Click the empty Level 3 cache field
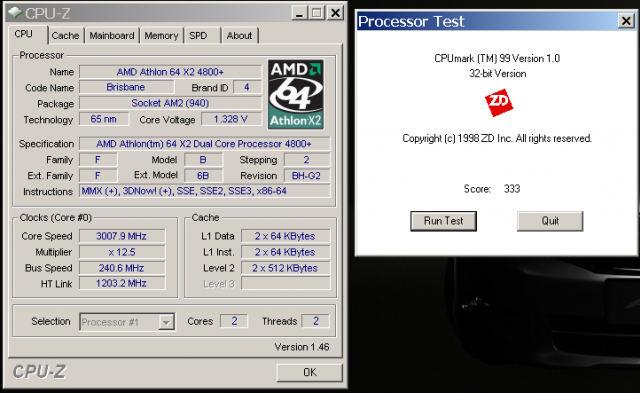Viewport: 640px width, 393px height. coord(285,283)
